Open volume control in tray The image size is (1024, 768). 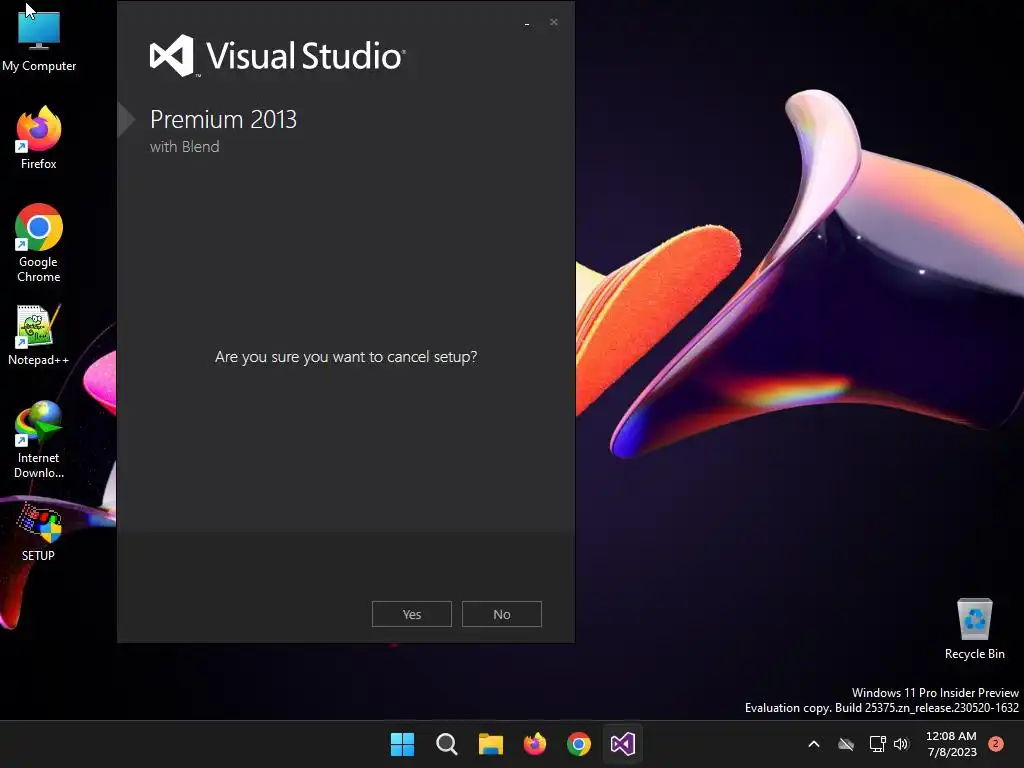coord(901,744)
